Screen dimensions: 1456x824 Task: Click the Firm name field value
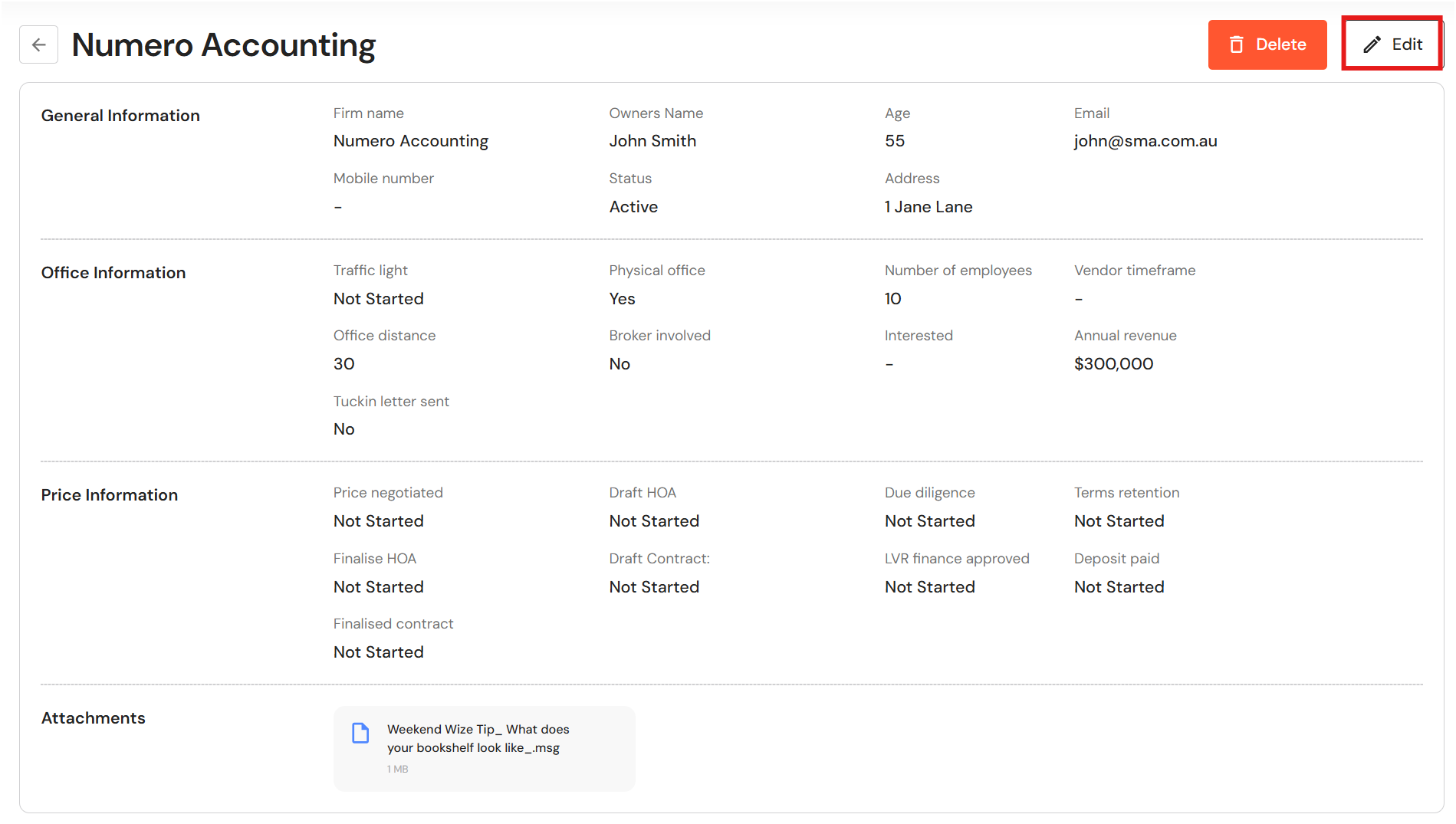[x=410, y=141]
